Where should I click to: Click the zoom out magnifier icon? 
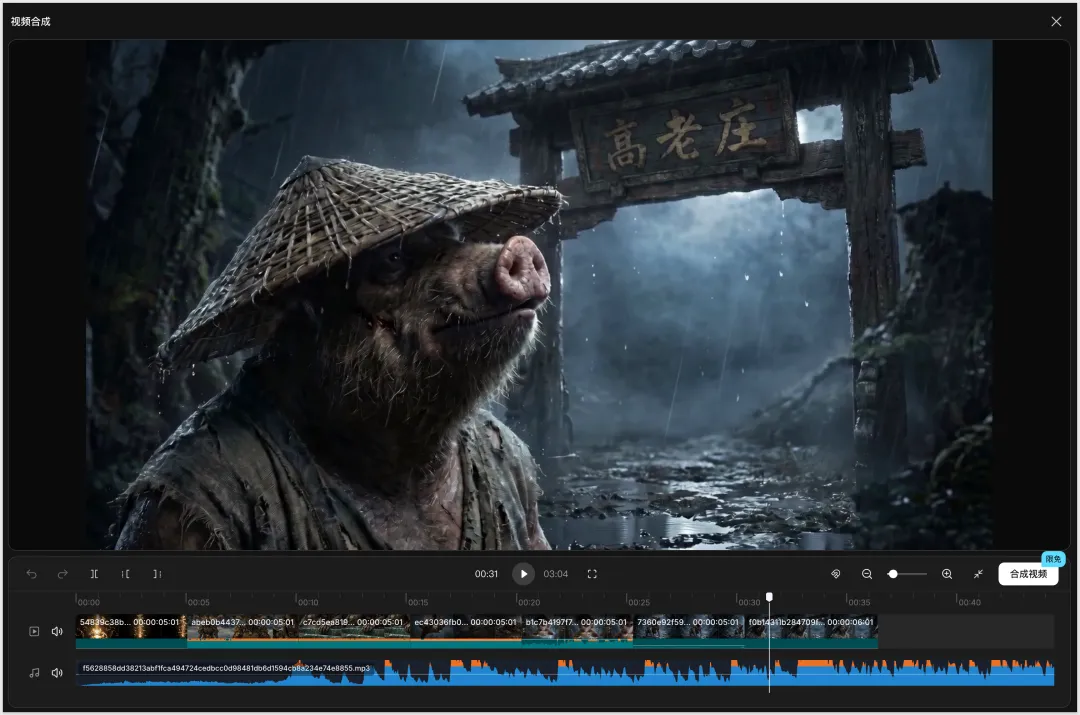(x=867, y=574)
